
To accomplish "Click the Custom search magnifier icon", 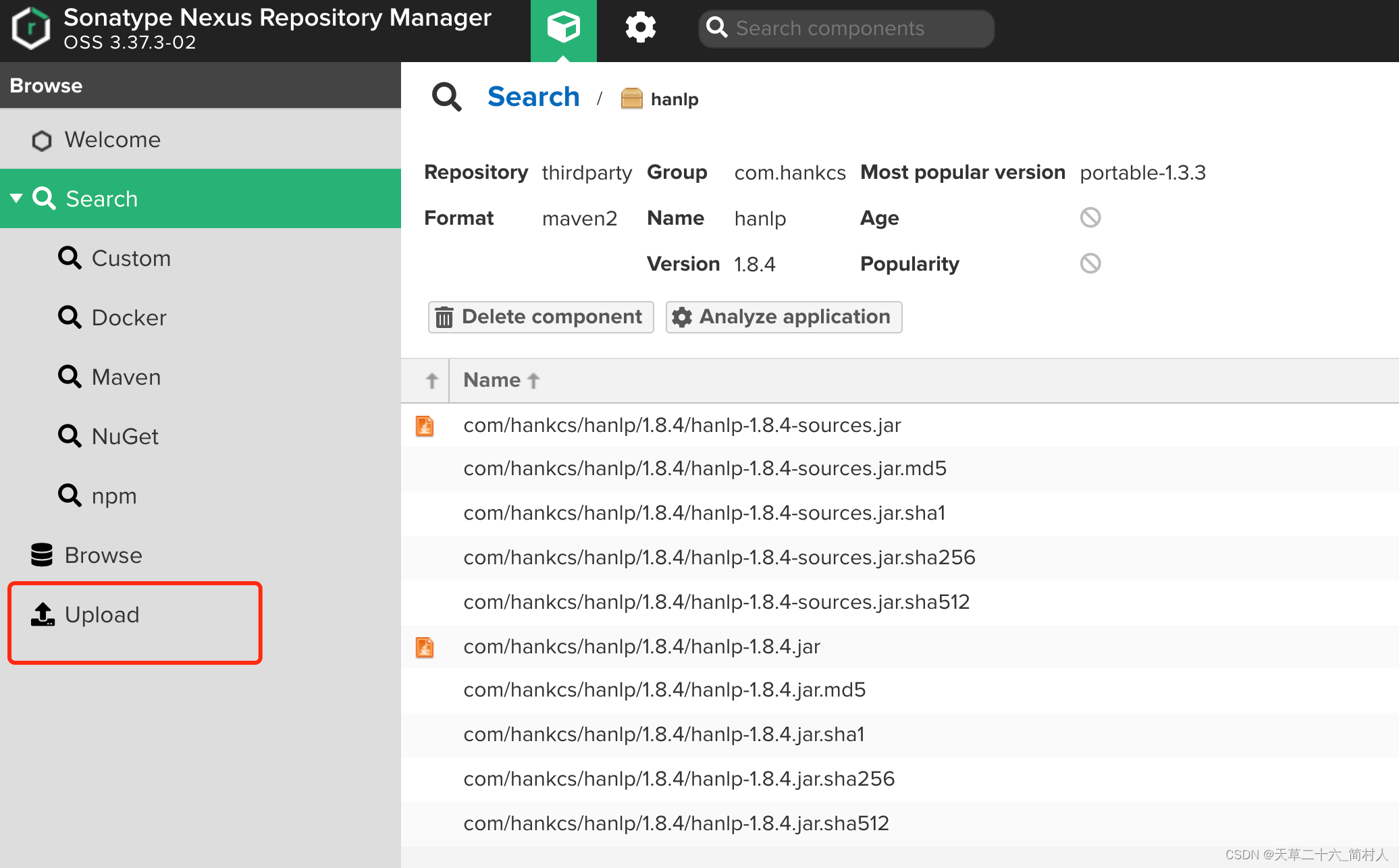I will coord(70,258).
